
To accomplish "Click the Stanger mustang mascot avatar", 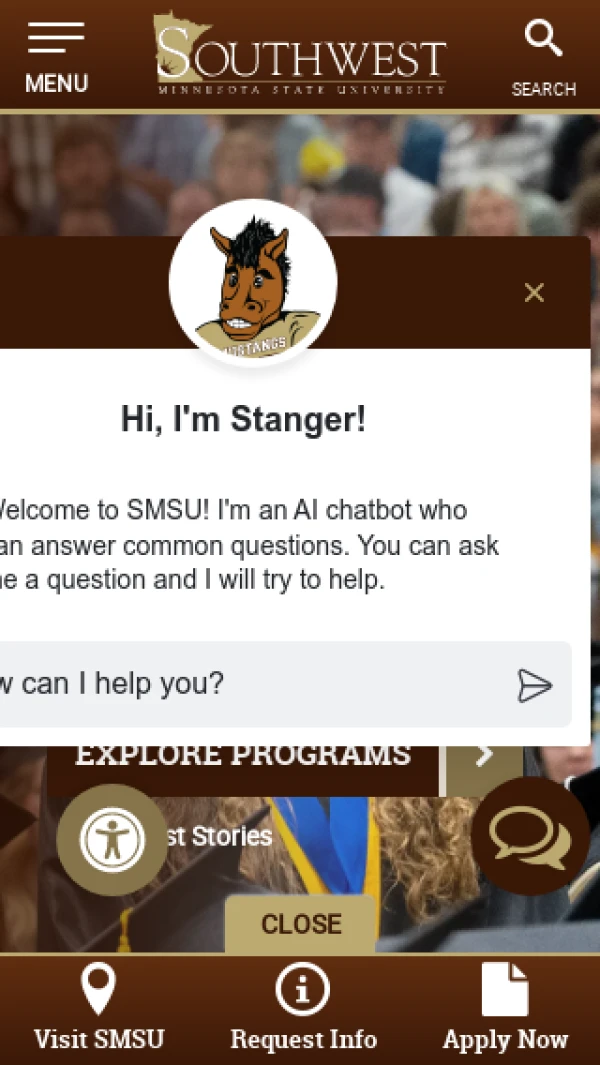I will point(253,283).
